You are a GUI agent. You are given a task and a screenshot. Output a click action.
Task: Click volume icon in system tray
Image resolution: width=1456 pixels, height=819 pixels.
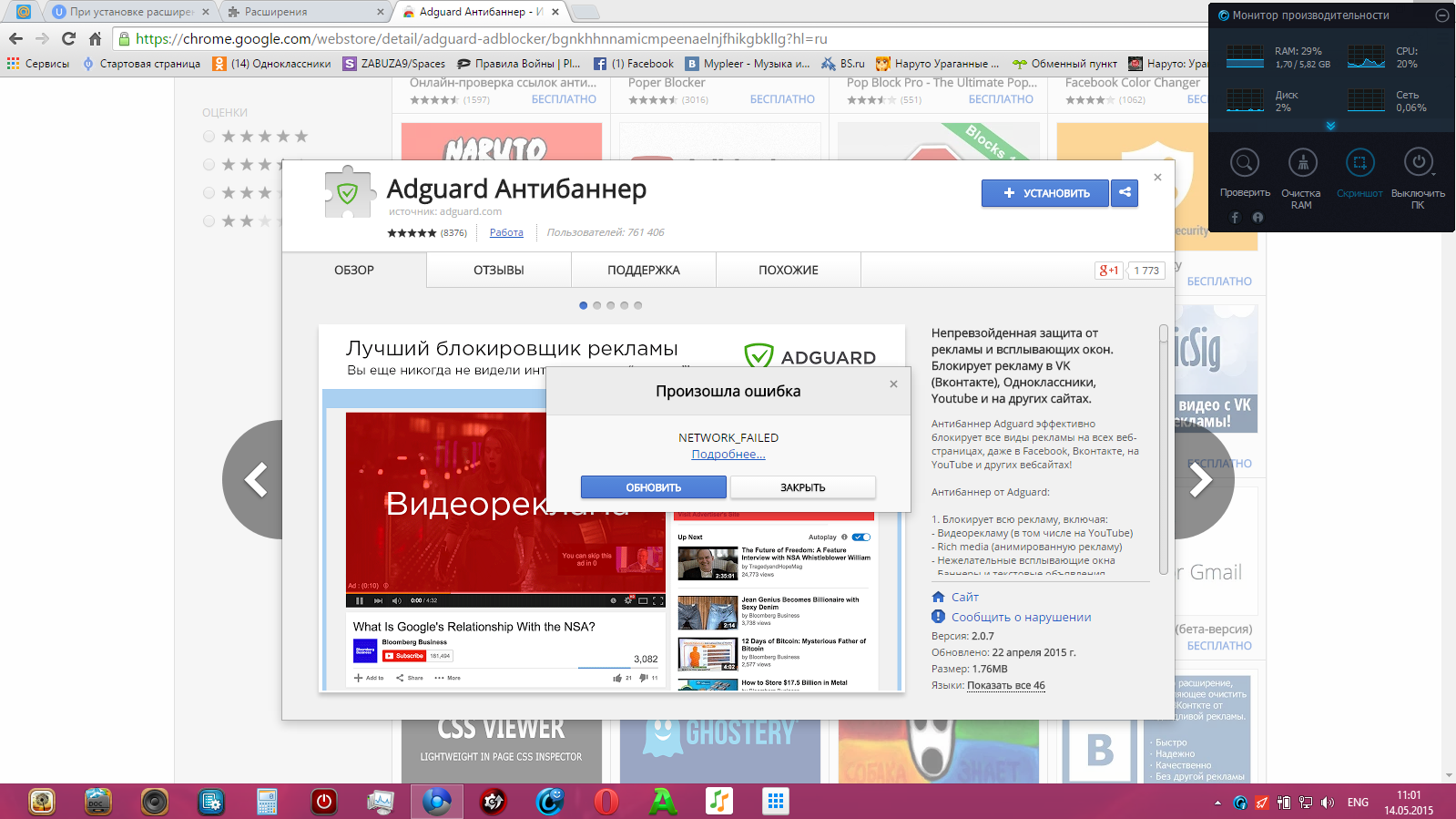[1327, 803]
